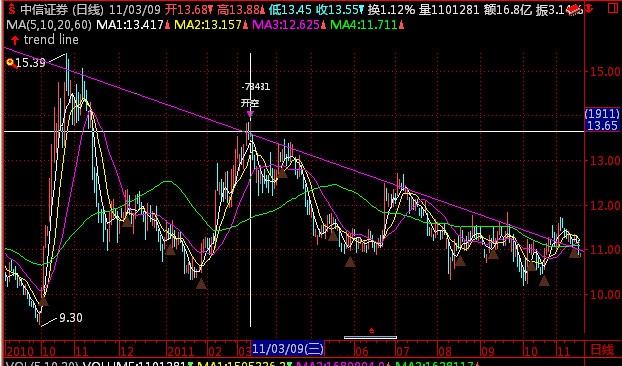Viewport: 622px width, 366px height.
Task: Click the 9.30 low price label
Action: pyautogui.click(x=71, y=318)
